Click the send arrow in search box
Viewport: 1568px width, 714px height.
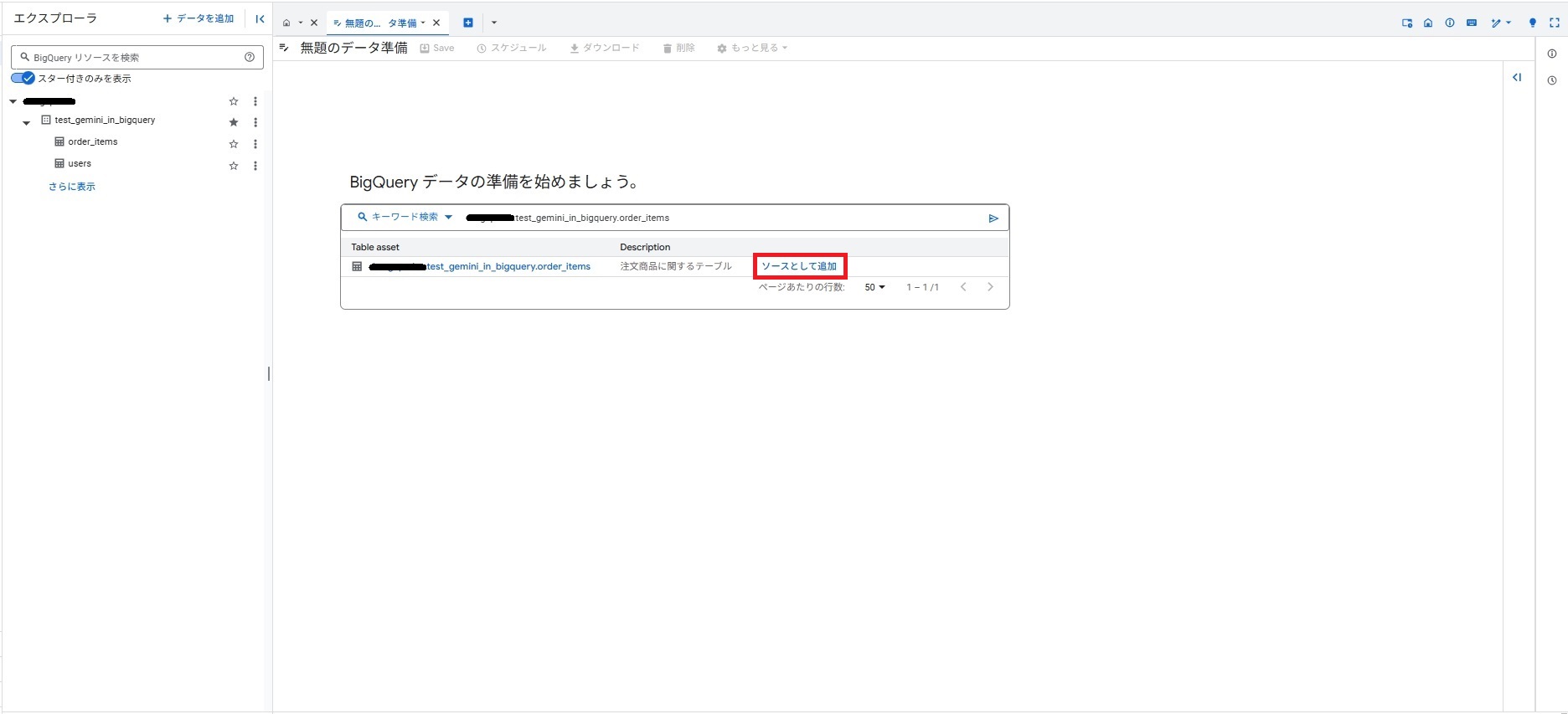coord(993,218)
